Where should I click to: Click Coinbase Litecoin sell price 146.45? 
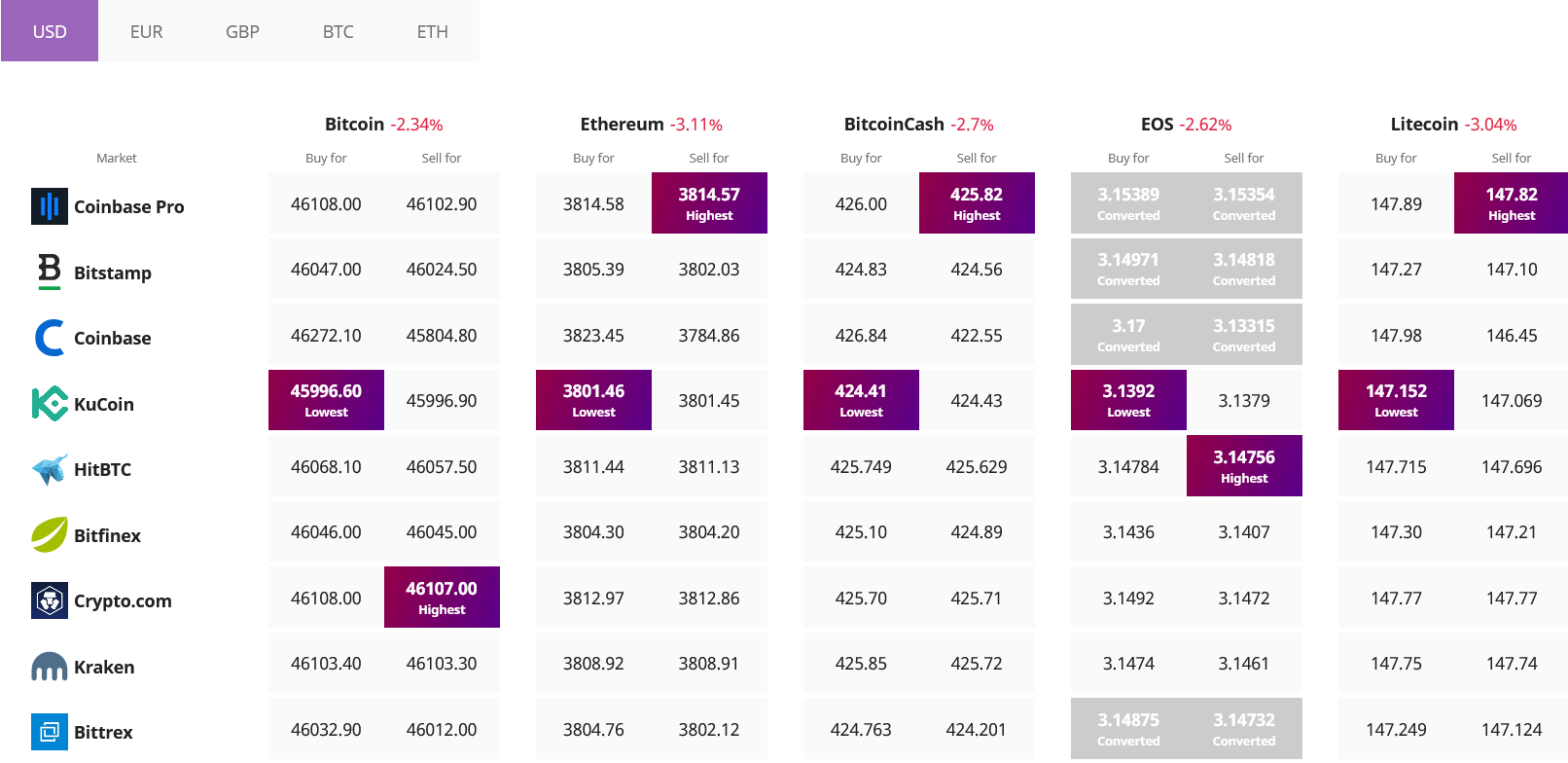tap(1512, 336)
